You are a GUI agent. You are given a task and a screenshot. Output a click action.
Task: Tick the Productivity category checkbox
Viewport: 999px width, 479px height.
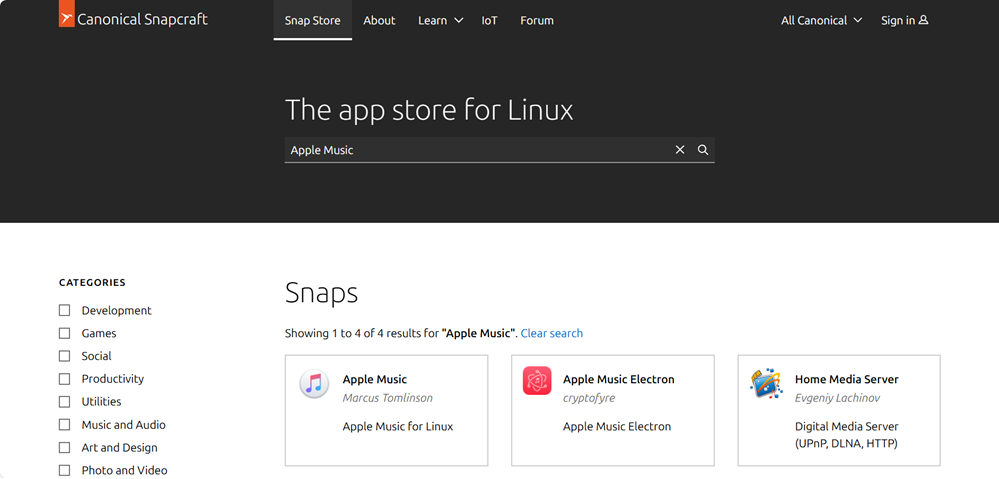[x=65, y=379]
